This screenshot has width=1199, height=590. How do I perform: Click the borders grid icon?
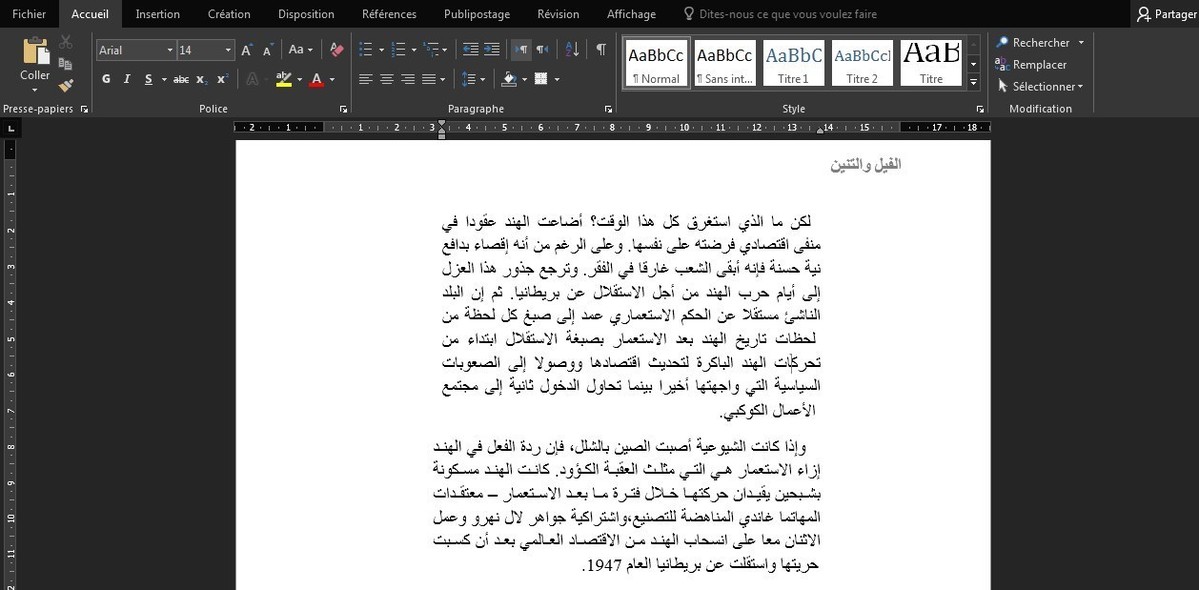541,79
